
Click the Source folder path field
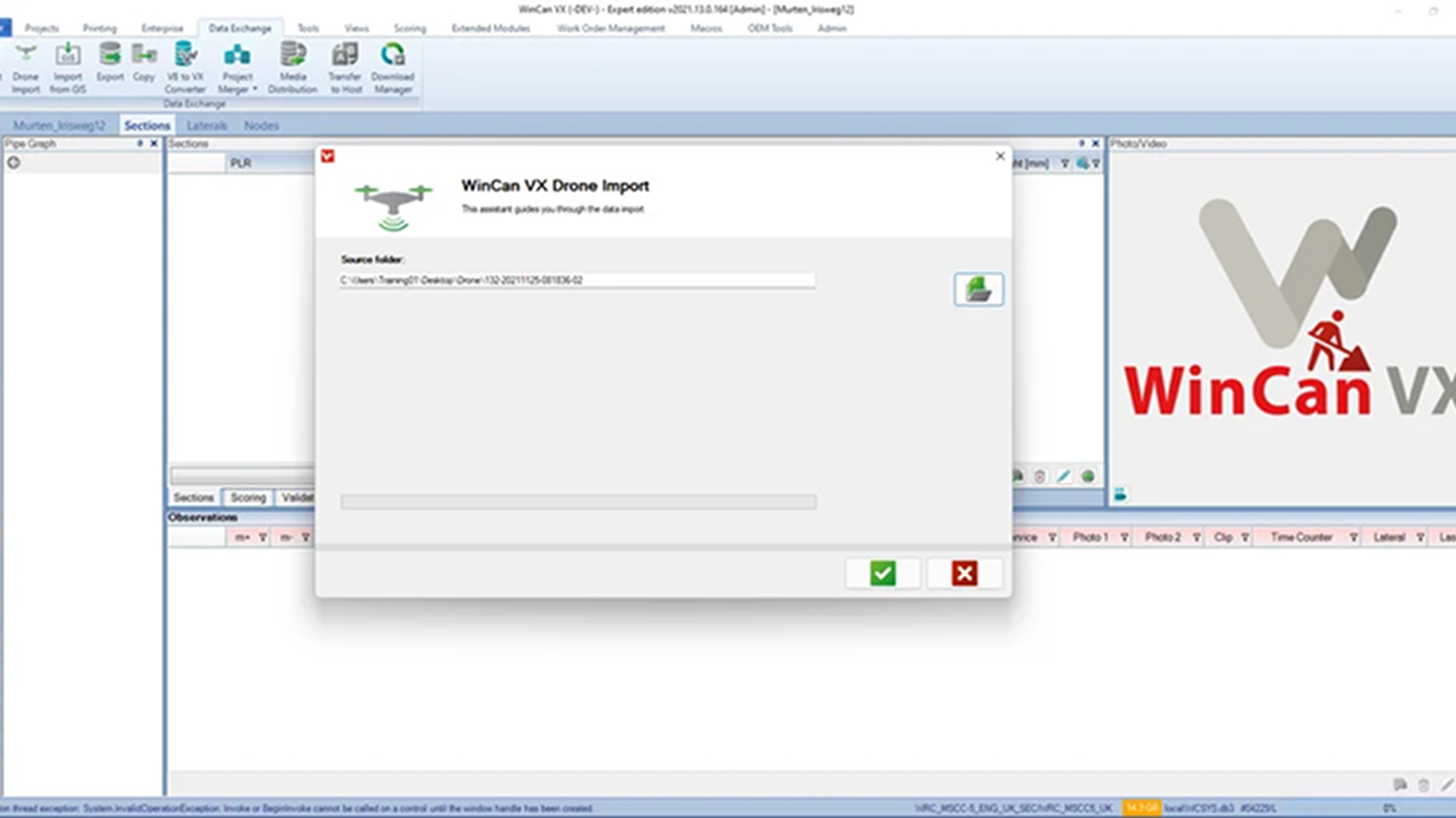click(x=578, y=280)
